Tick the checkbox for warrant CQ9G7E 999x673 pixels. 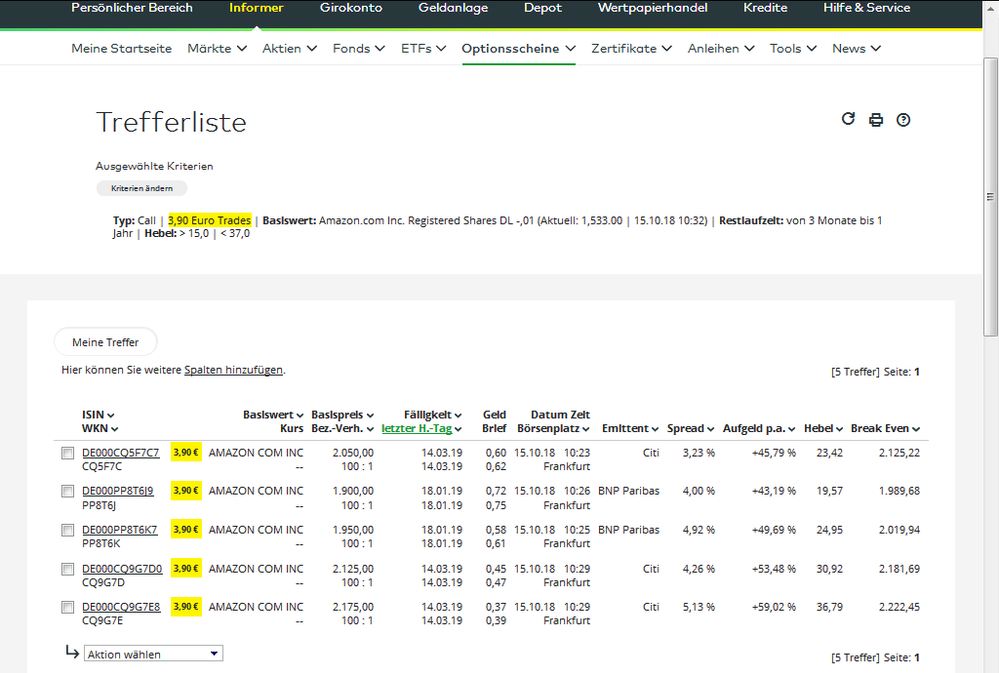[67, 607]
